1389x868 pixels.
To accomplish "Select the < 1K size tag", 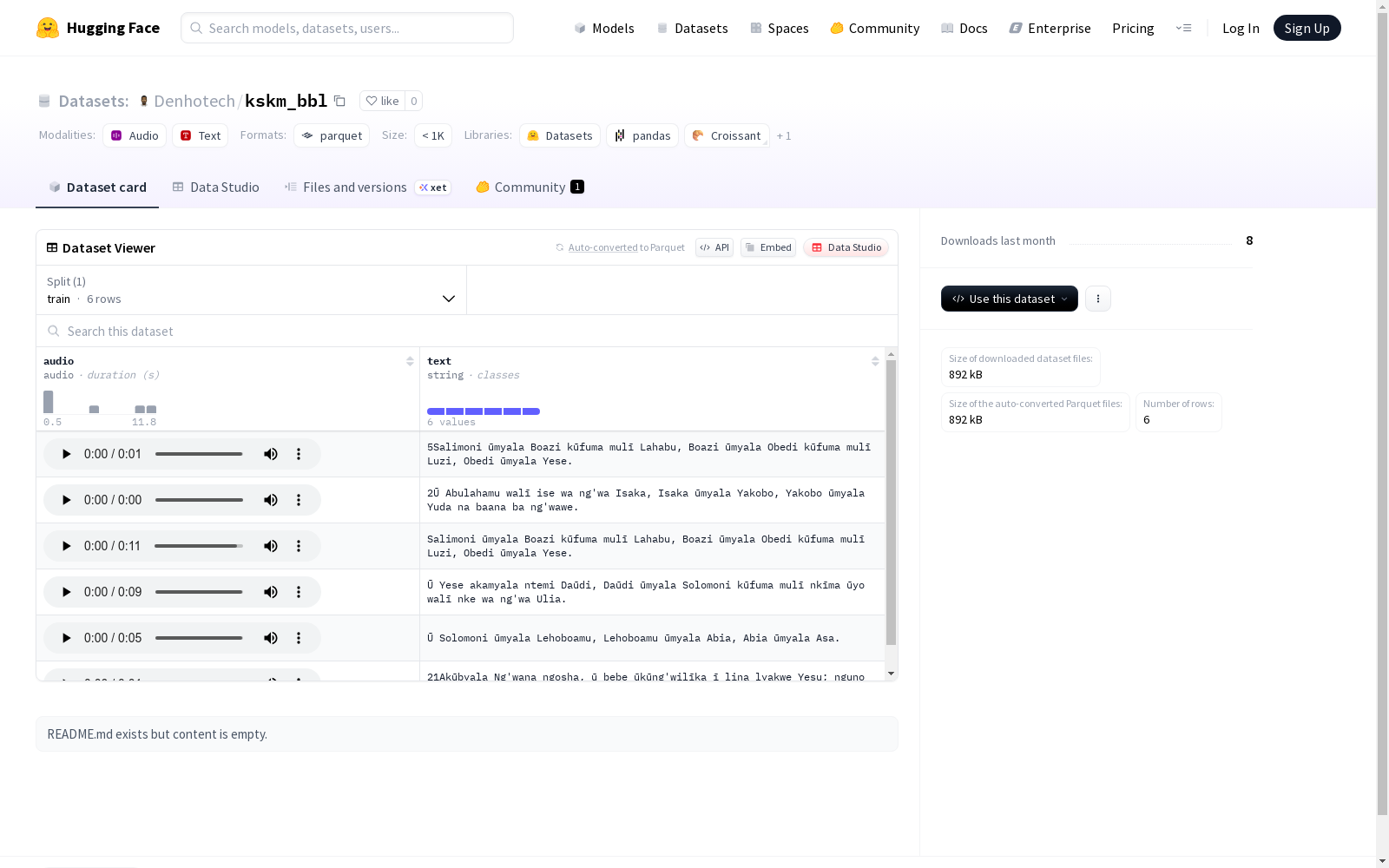I will [433, 135].
